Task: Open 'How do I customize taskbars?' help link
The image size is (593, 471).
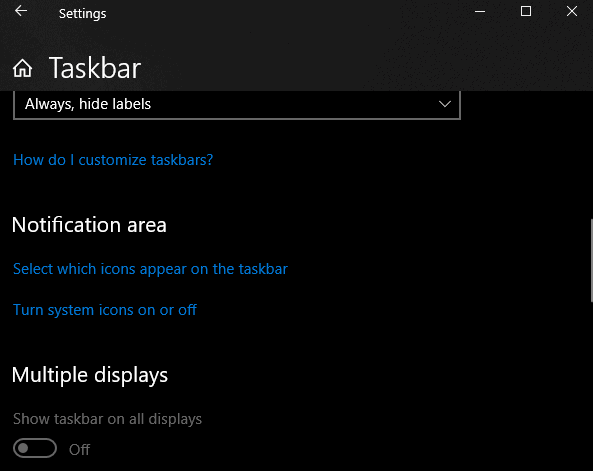Action: pos(113,160)
